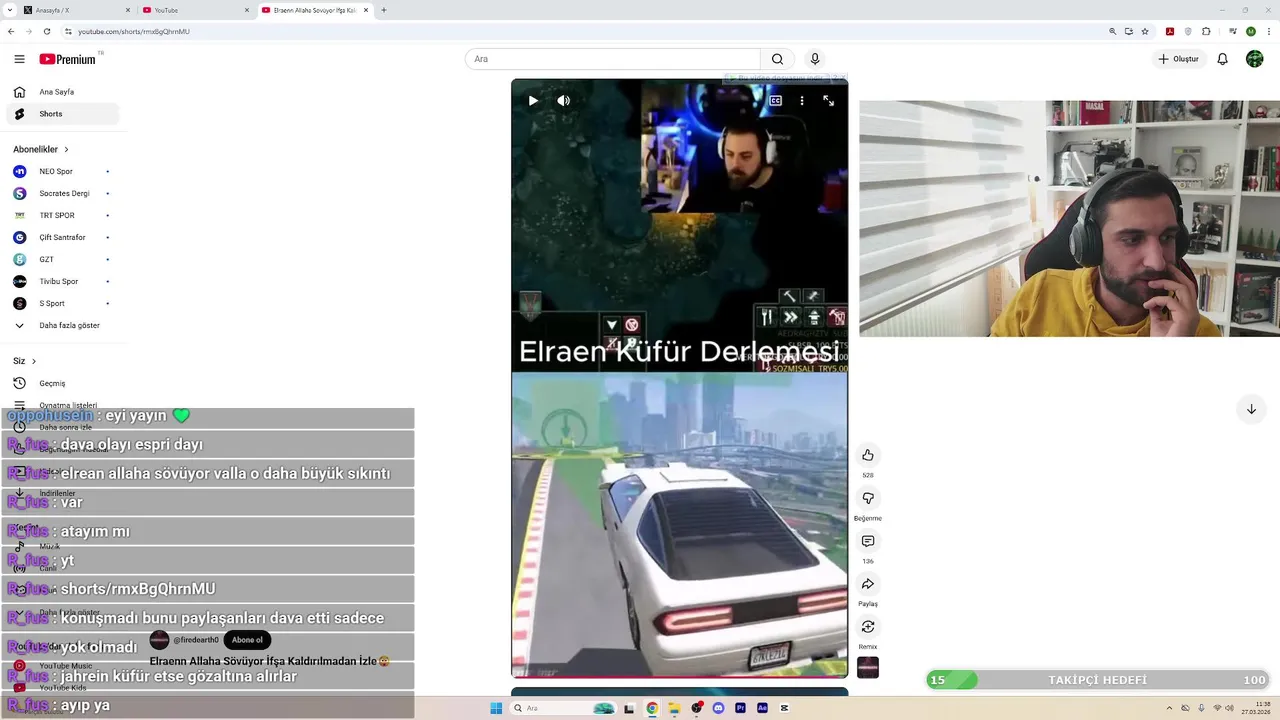Open the browser zoom indicator icon
Screen dimensions: 1280x720
[x=1112, y=31]
